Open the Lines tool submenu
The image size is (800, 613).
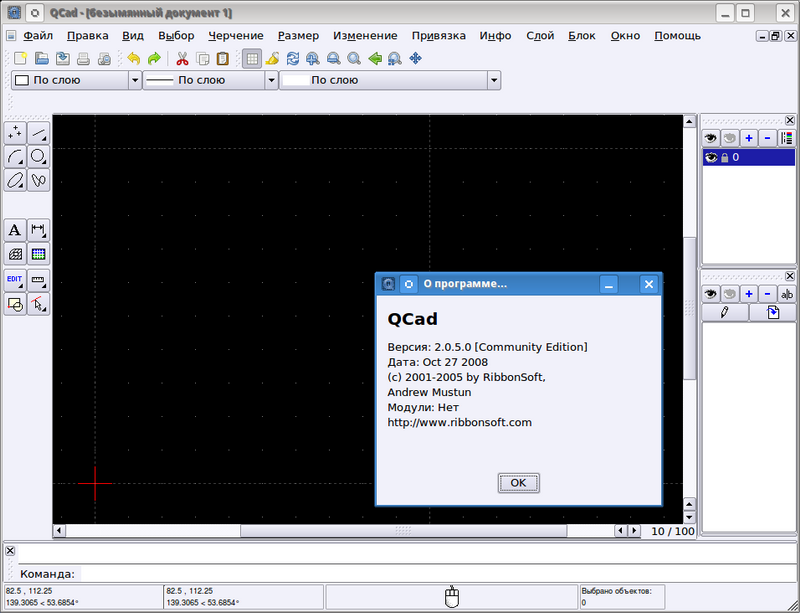click(x=38, y=133)
